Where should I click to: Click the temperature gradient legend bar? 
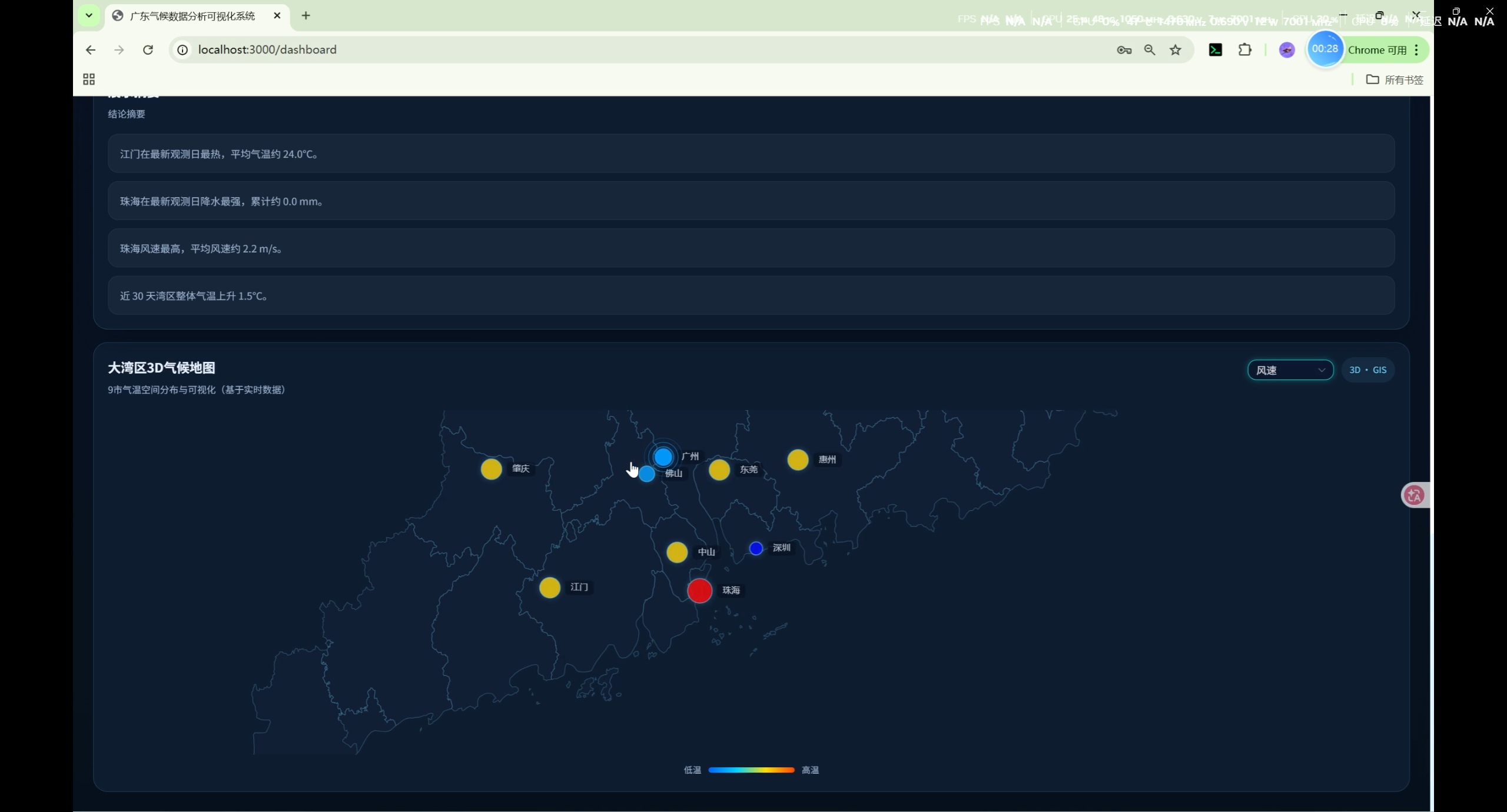[751, 770]
